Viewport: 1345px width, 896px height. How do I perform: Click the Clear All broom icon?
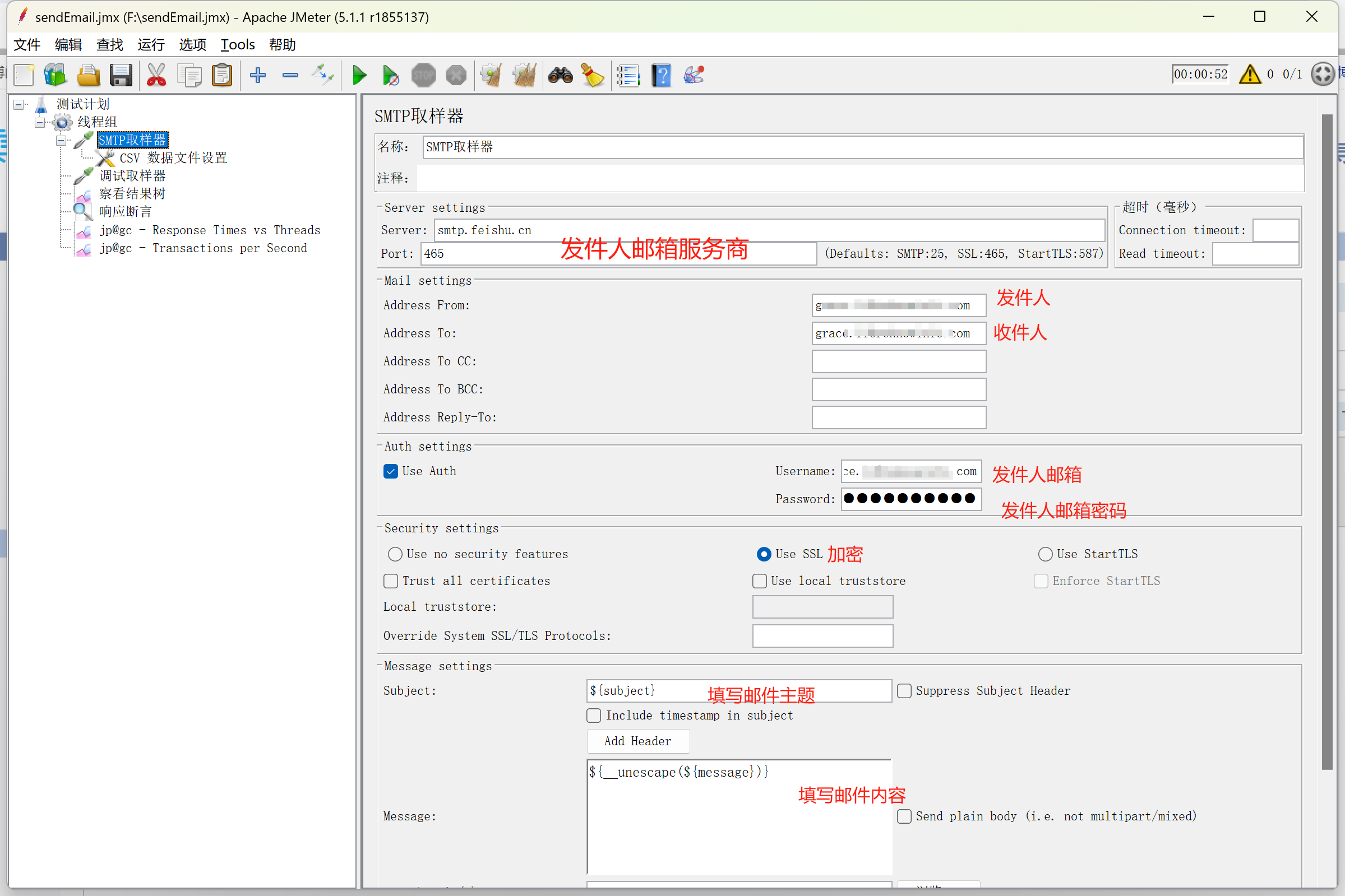[x=524, y=75]
